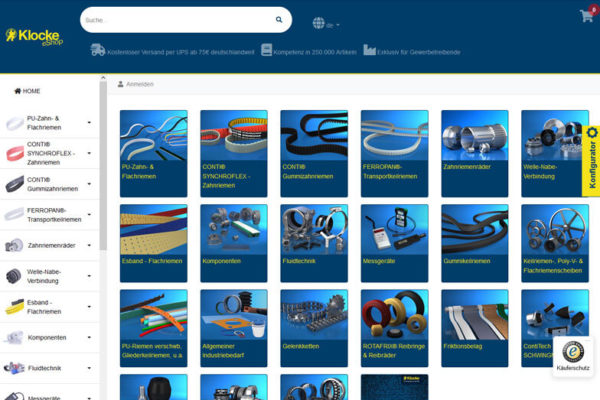
Task: Click the Trusted Shops Käuferschutz badge
Action: (573, 356)
